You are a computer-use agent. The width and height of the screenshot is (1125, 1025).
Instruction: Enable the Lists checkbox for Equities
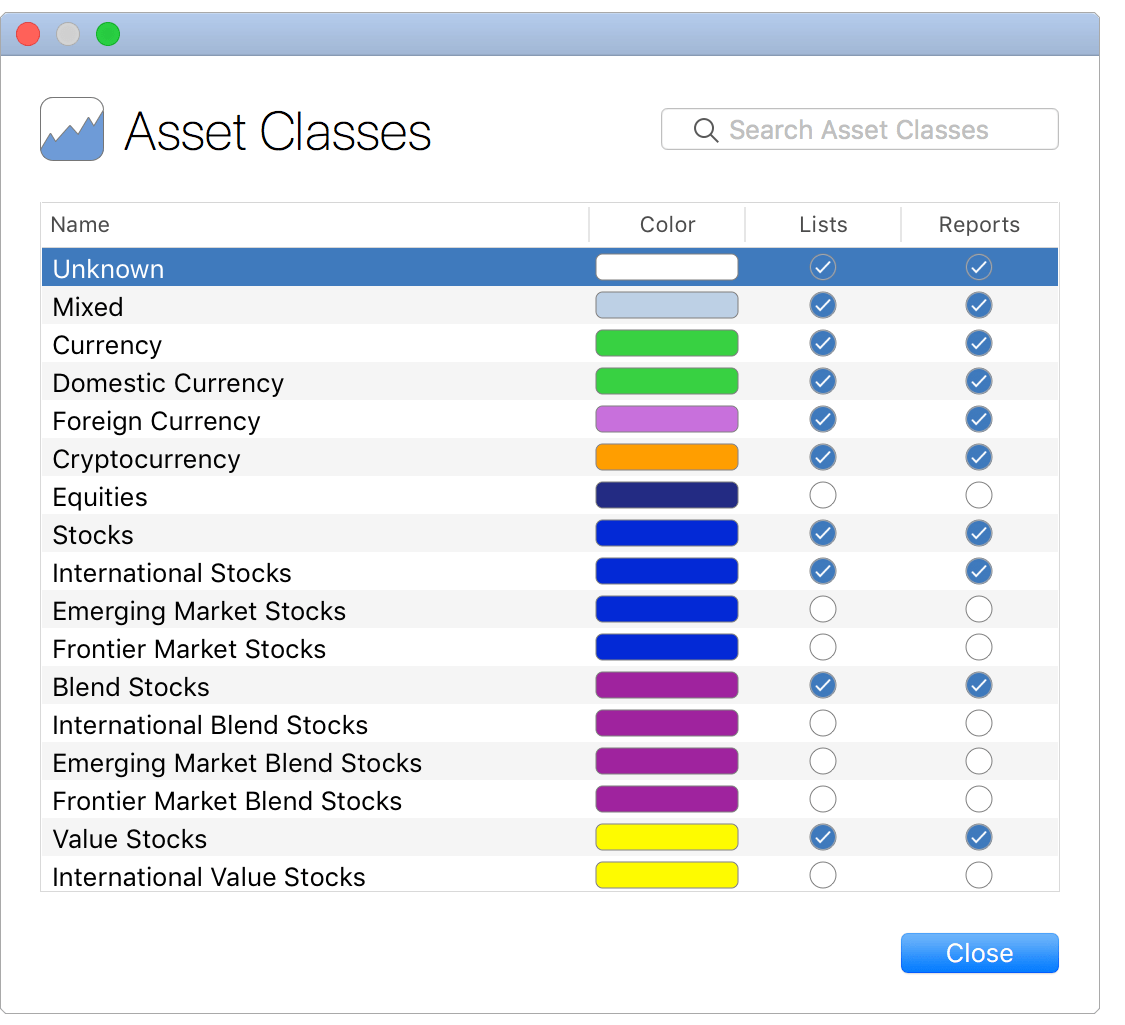822,495
